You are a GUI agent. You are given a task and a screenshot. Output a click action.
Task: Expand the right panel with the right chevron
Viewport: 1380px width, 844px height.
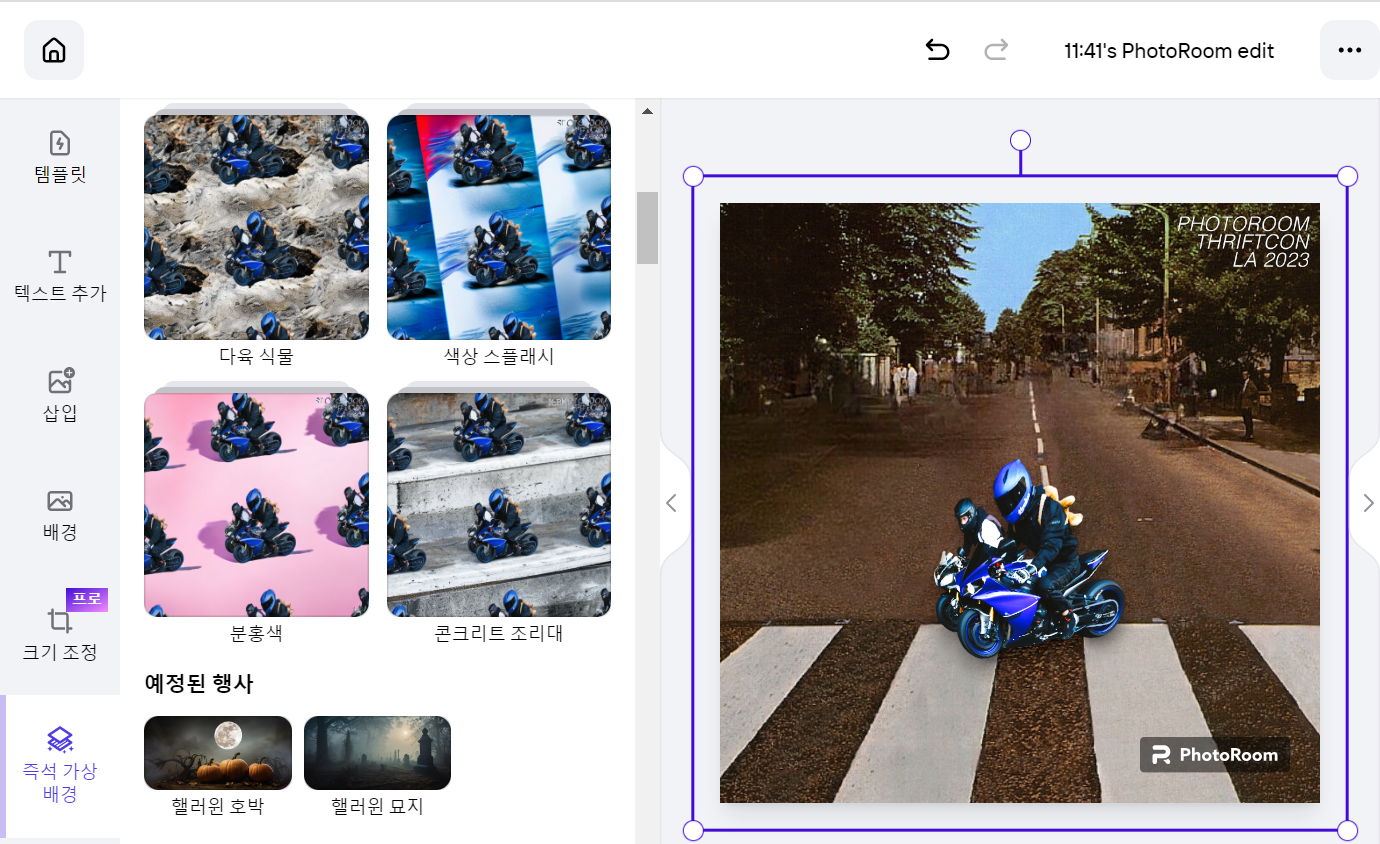1368,503
